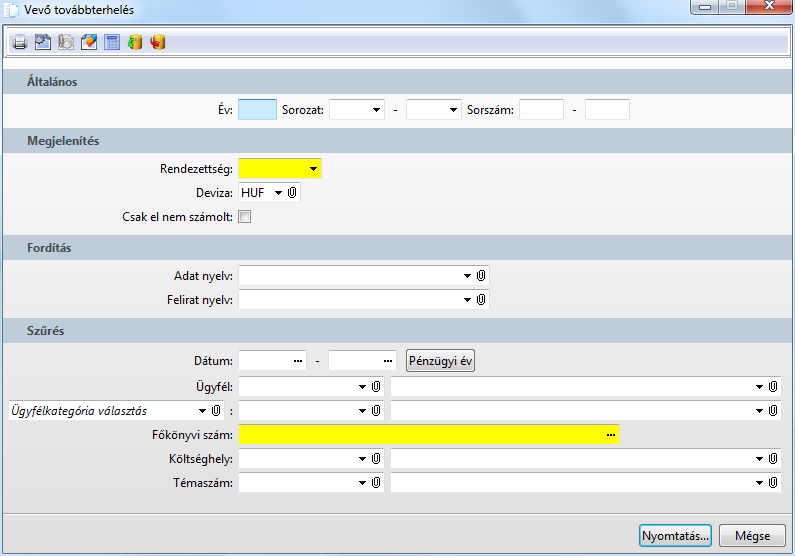Click the paperclip after the Témaszám name field
This screenshot has height=556, width=795.
click(x=773, y=483)
